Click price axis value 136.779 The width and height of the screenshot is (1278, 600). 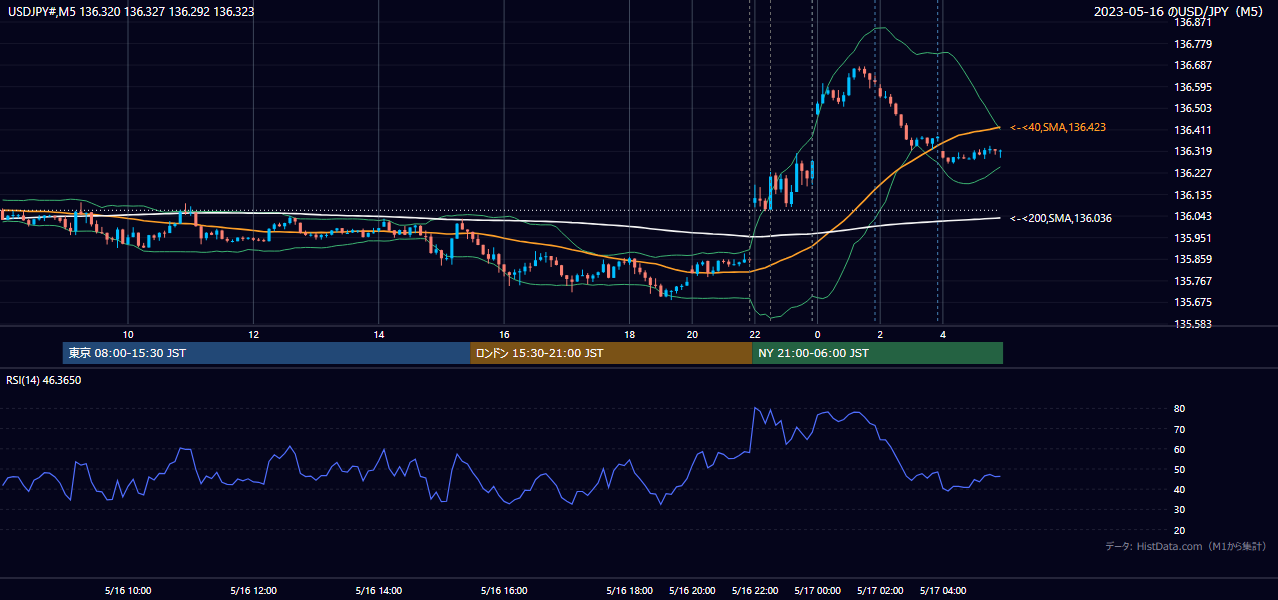1192,44
